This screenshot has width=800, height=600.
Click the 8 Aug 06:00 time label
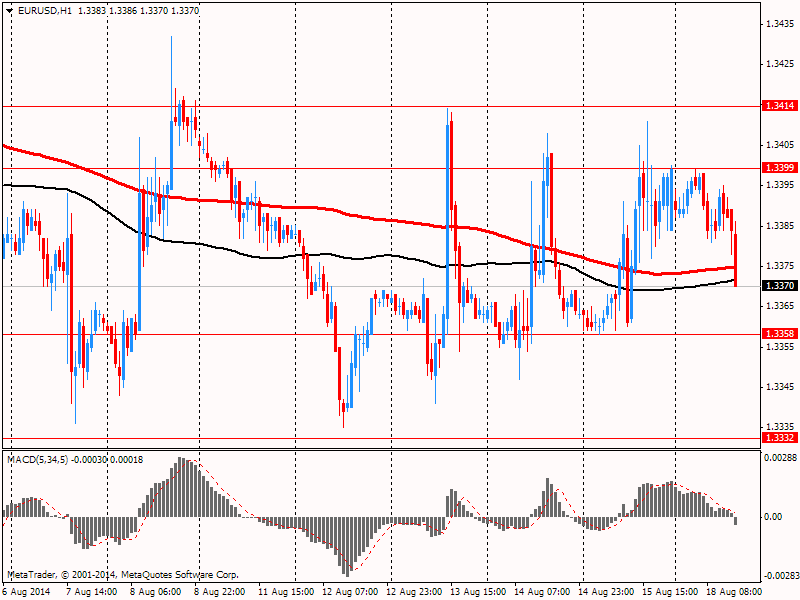click(155, 592)
